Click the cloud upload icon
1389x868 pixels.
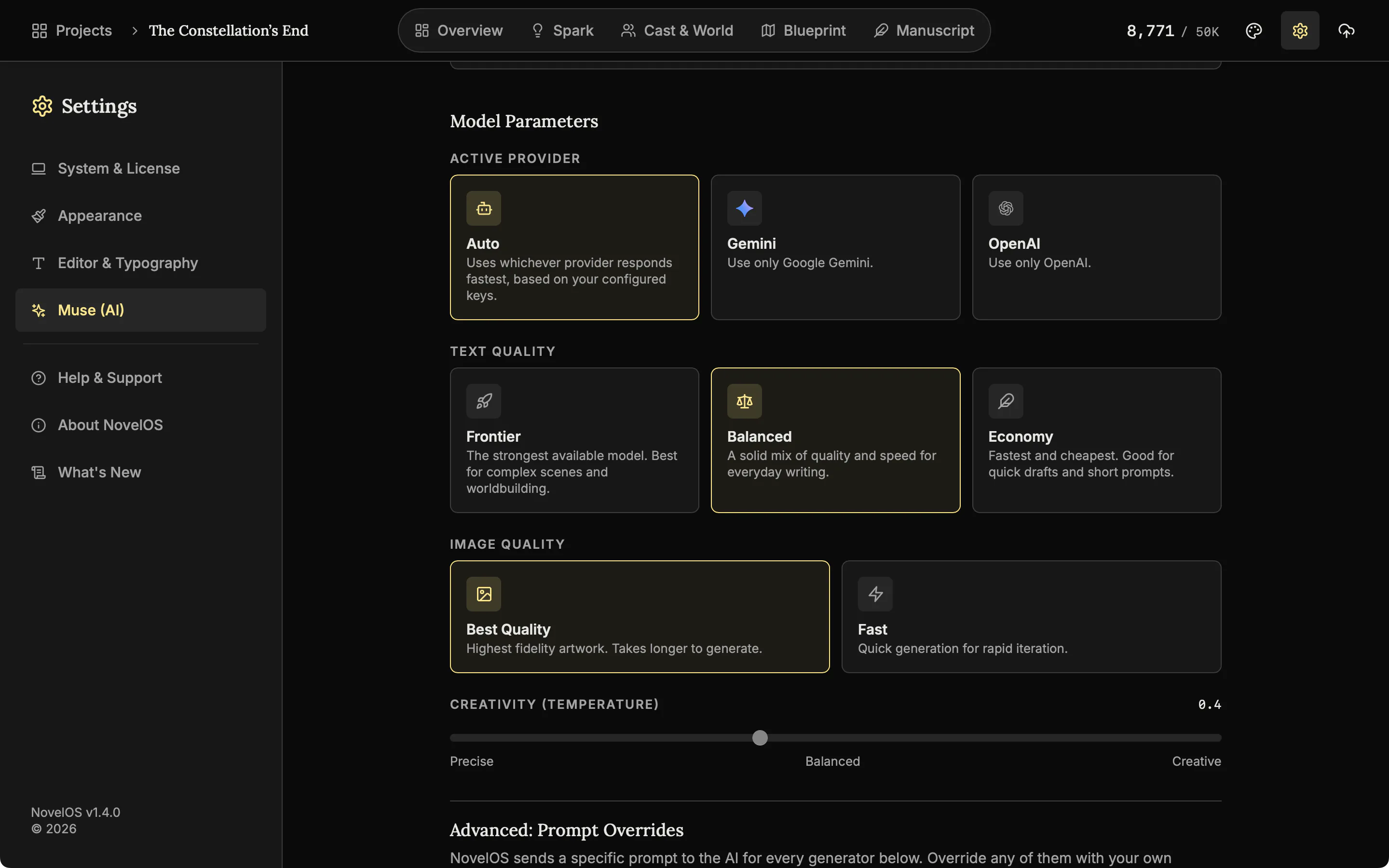coord(1347,30)
